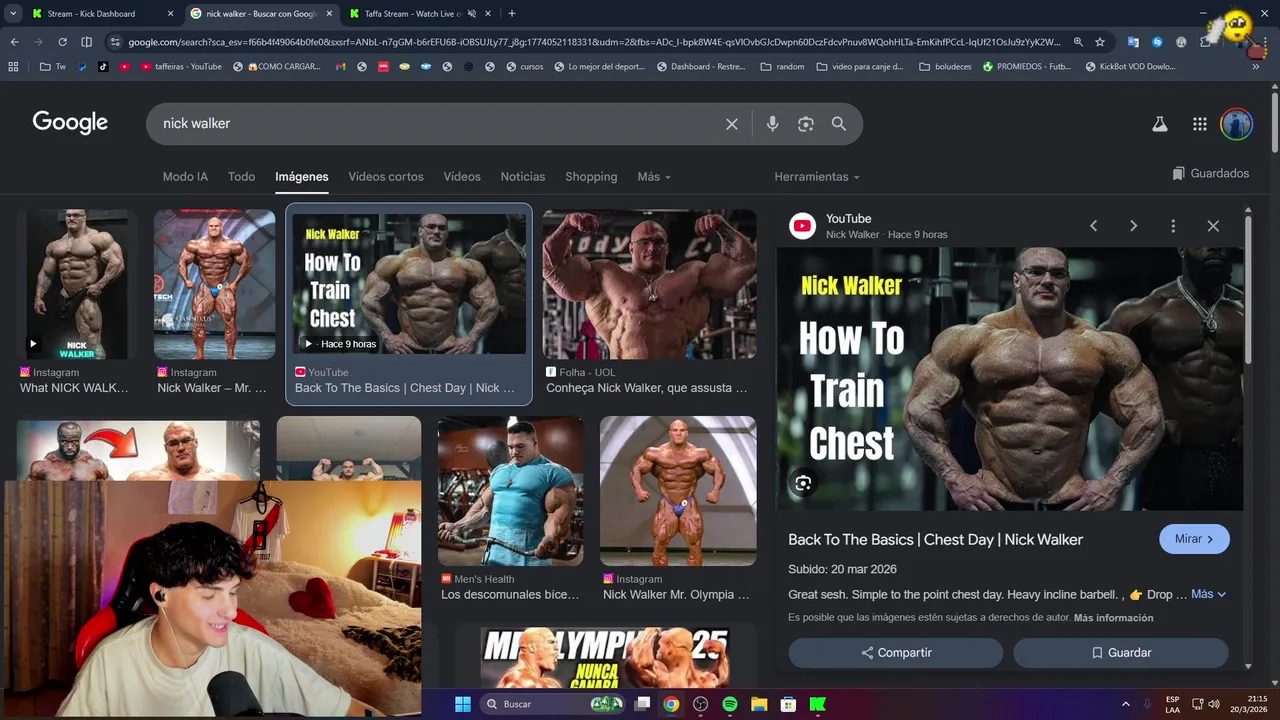Screen dimensions: 1280x720
Task: Show hidden system tray icons
Action: point(1126,704)
